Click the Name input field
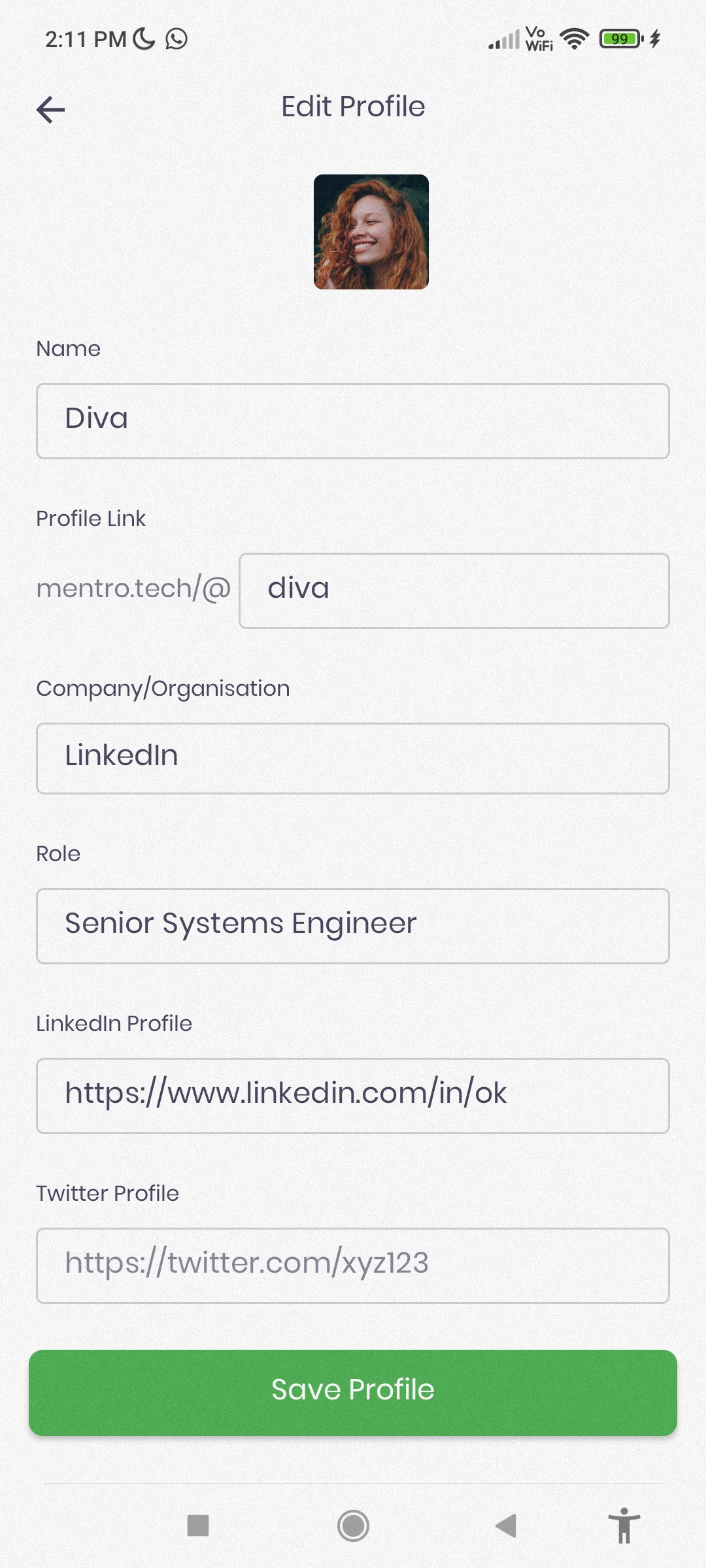Viewport: 706px width, 1568px height. pos(353,421)
